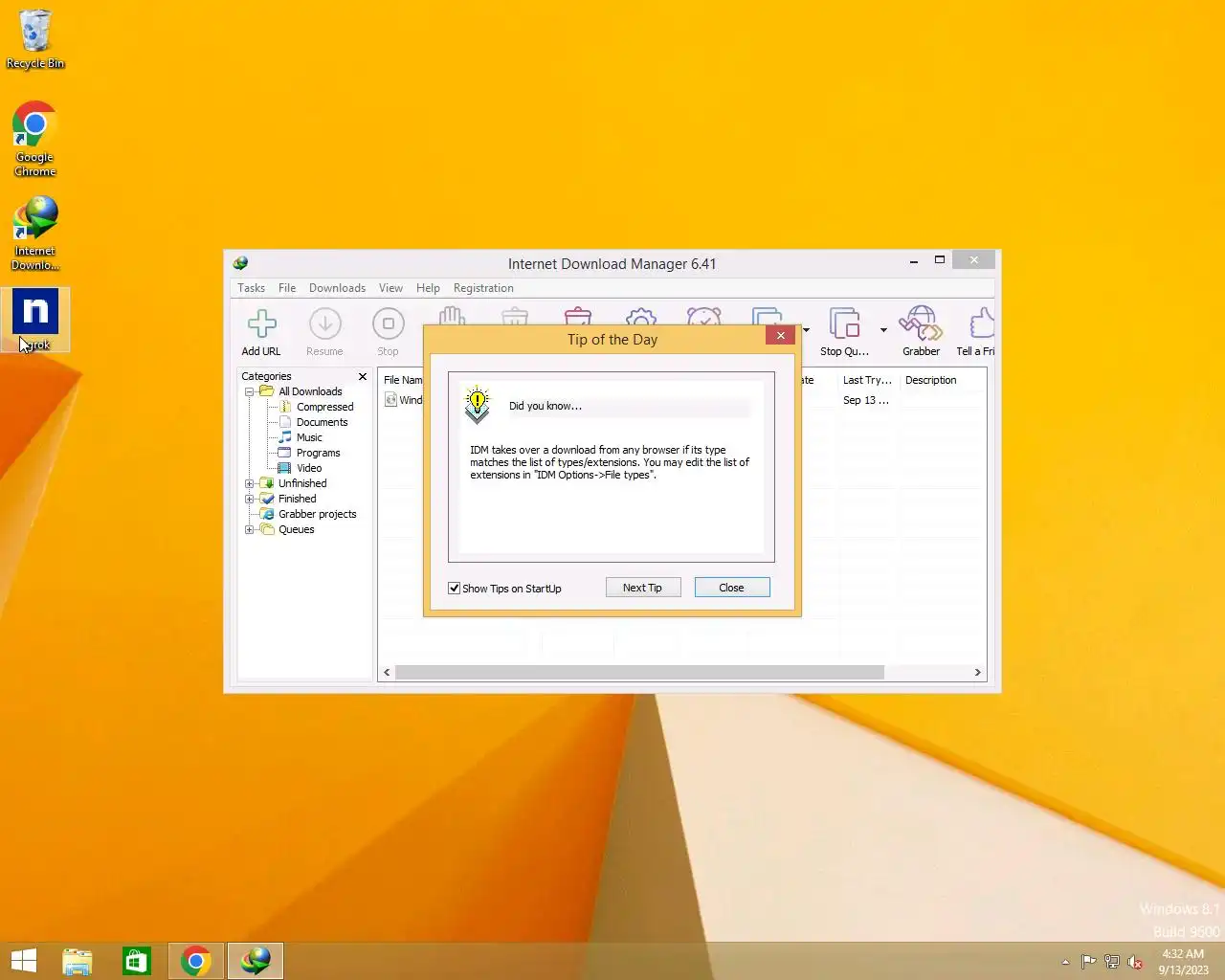
Task: Click the IDM logo in the window title bar
Action: [x=240, y=263]
